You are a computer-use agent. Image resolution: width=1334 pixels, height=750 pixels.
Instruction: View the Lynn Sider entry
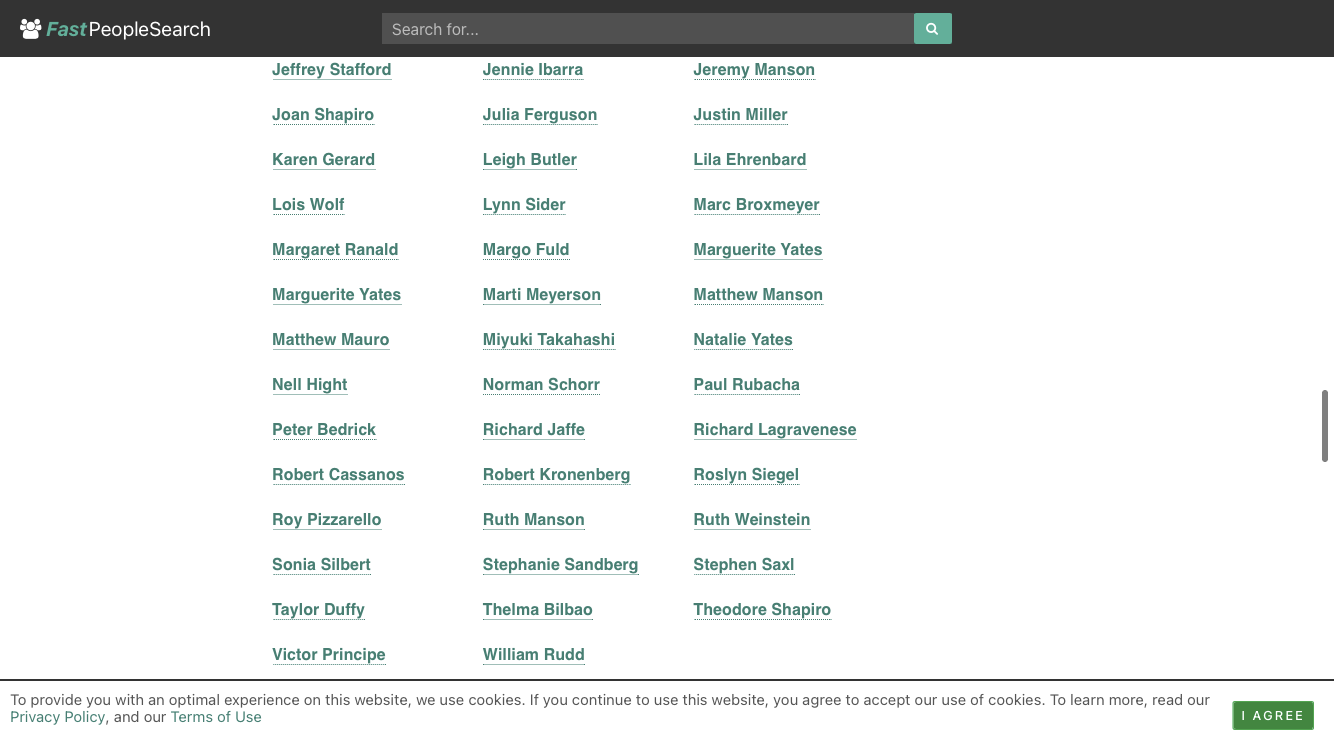click(524, 204)
